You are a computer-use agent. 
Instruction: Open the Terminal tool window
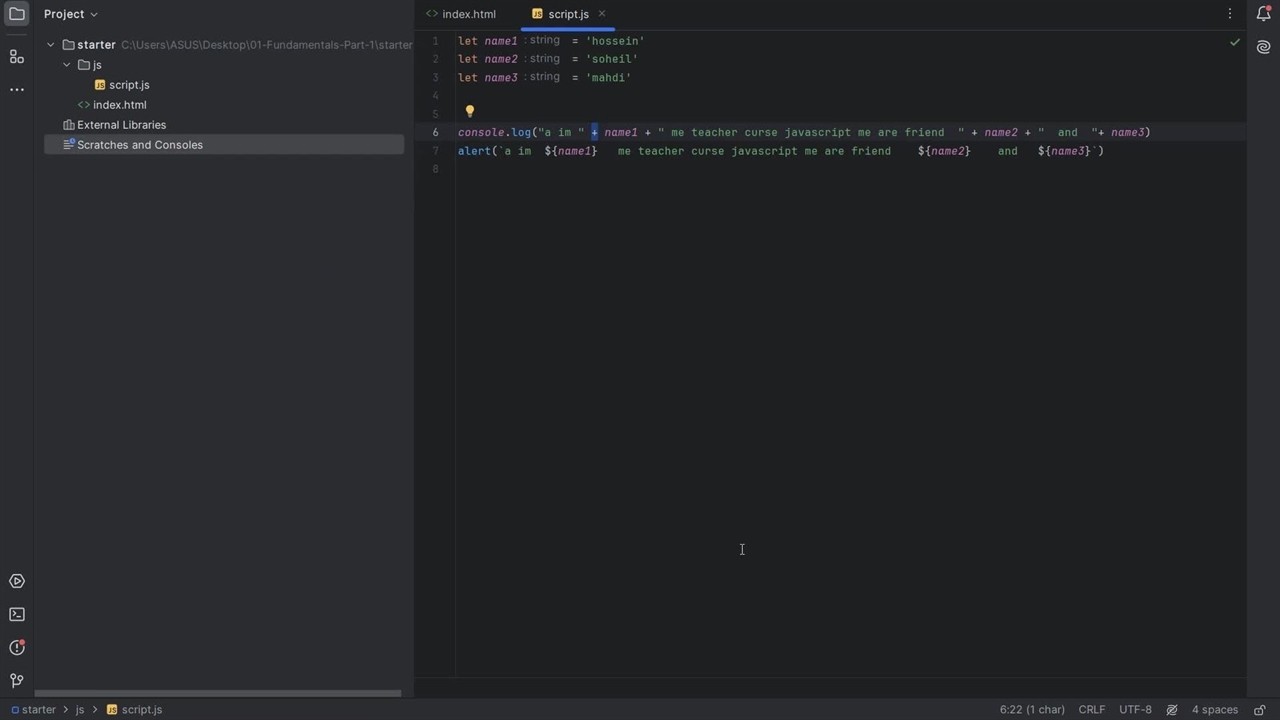click(x=17, y=615)
